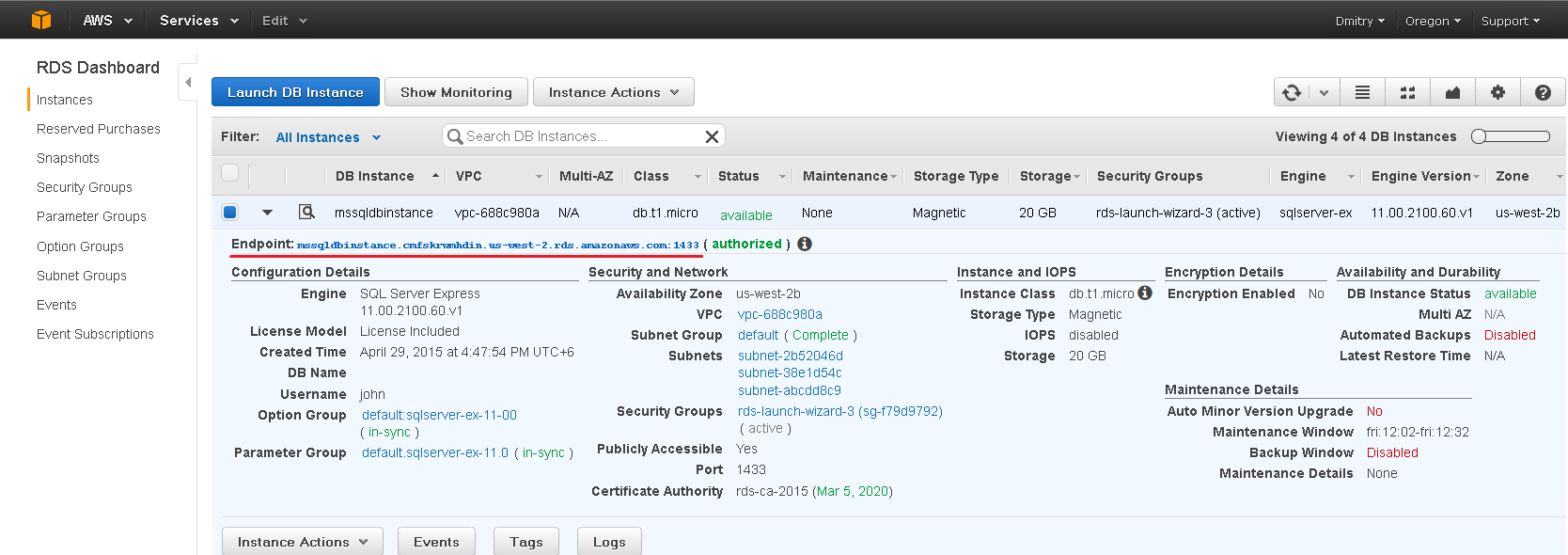The image size is (1568, 555).
Task: Open the Services menu
Action: click(199, 20)
